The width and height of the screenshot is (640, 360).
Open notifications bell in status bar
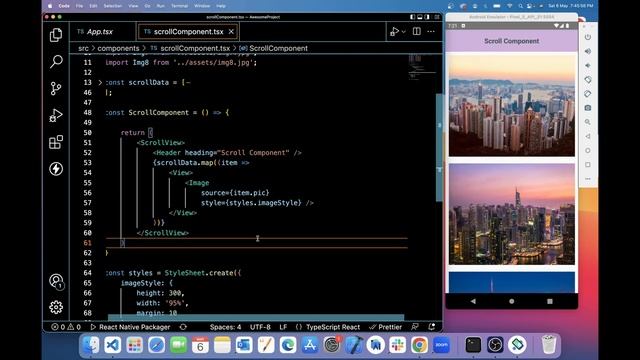point(431,327)
